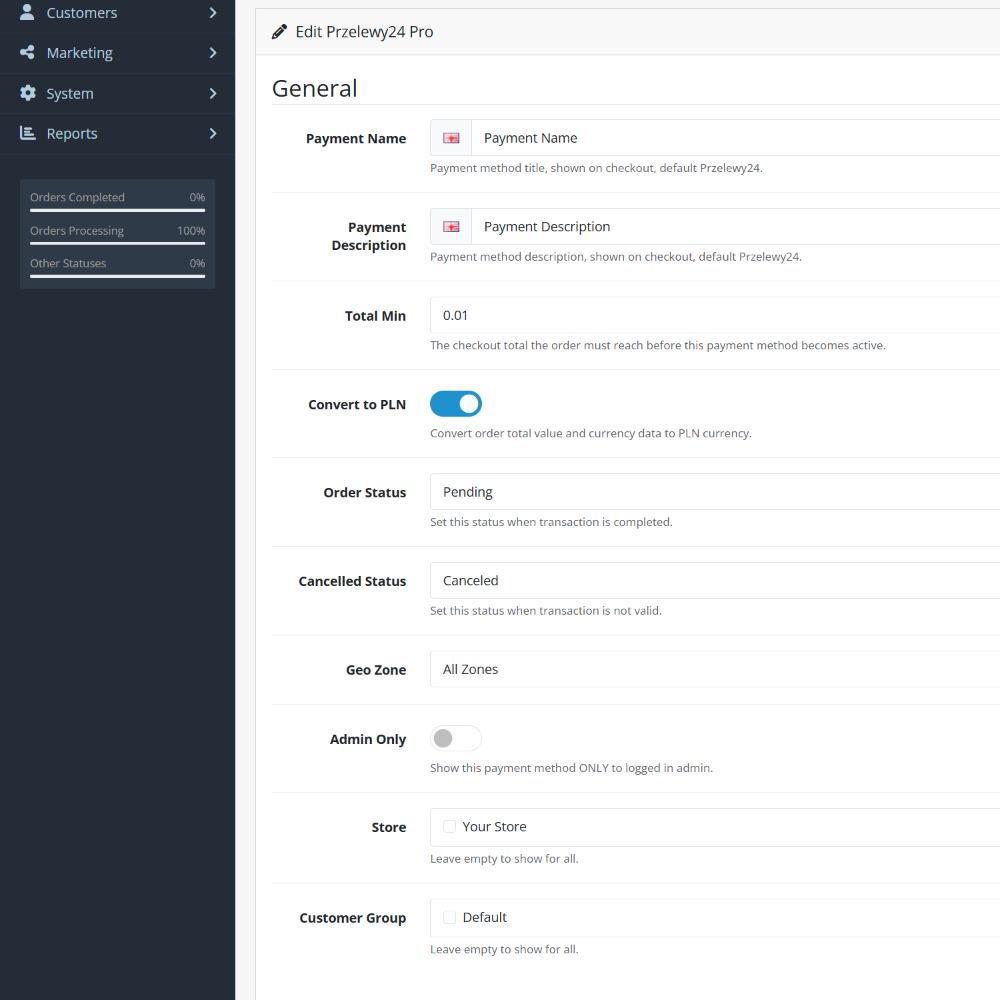Click the Convert to PLN label
The image size is (1000, 1000).
(357, 404)
